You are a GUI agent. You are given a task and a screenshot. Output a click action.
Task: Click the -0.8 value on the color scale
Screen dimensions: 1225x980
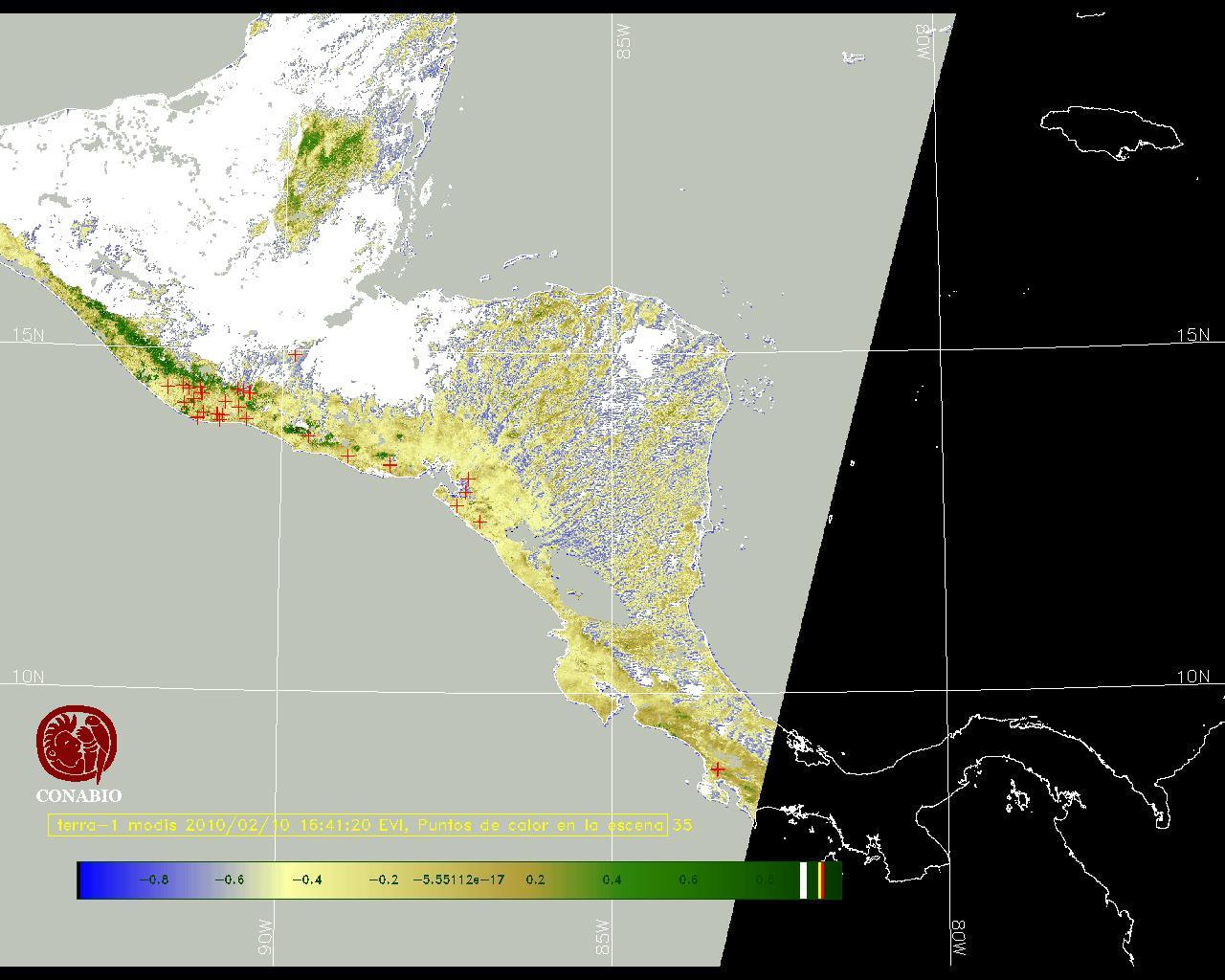tap(153, 880)
